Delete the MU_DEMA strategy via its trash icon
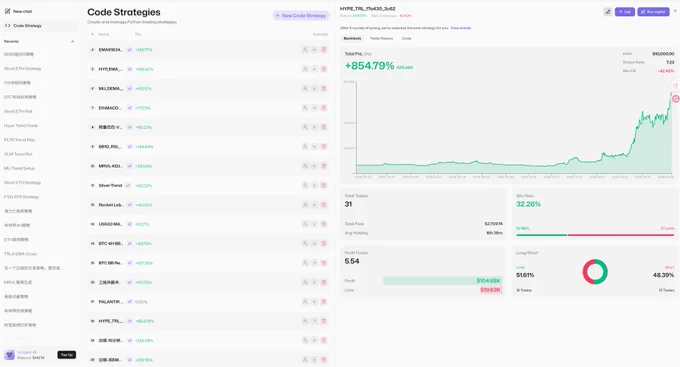 (x=324, y=88)
